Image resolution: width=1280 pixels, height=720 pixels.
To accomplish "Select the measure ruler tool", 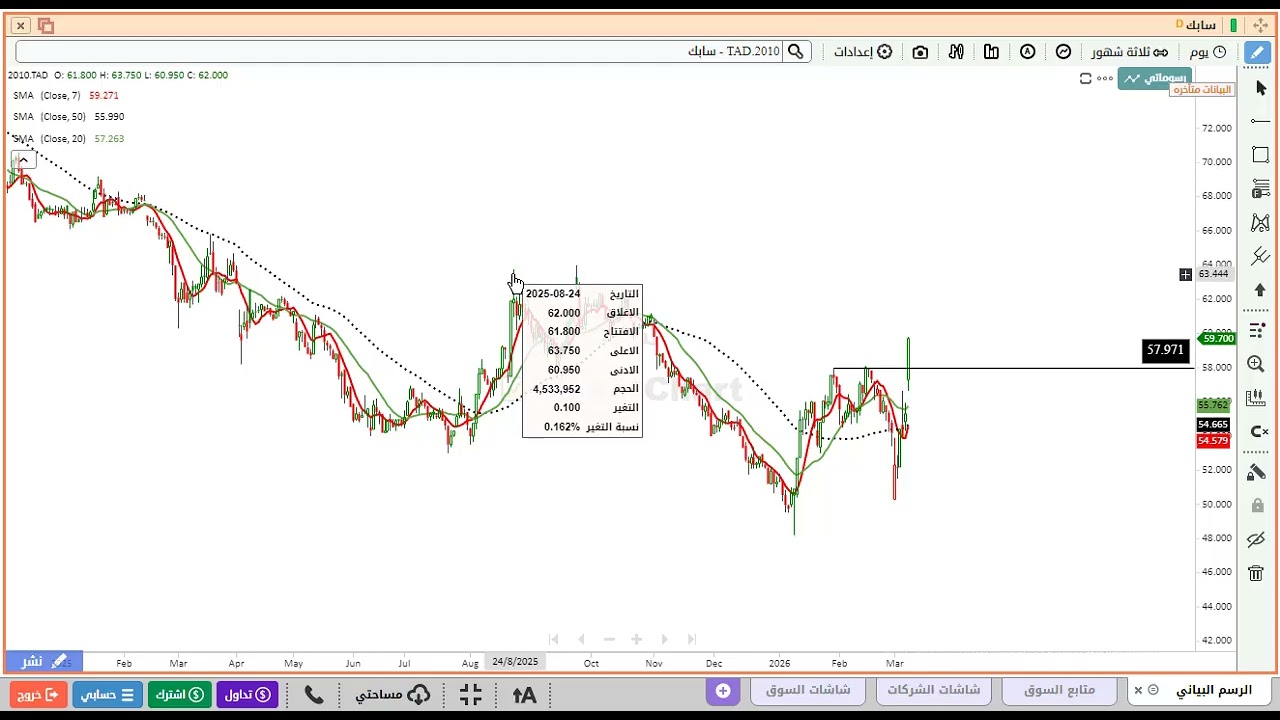I will pyautogui.click(x=1257, y=398).
